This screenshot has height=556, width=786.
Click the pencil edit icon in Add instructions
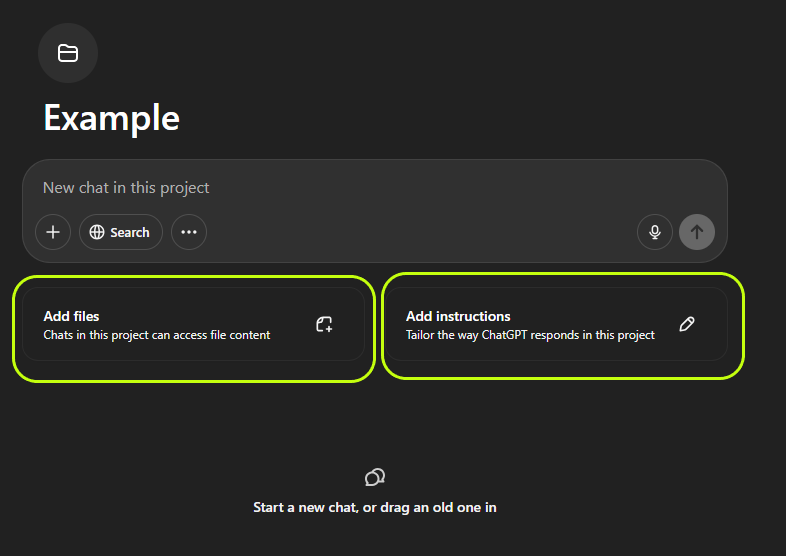coord(687,324)
